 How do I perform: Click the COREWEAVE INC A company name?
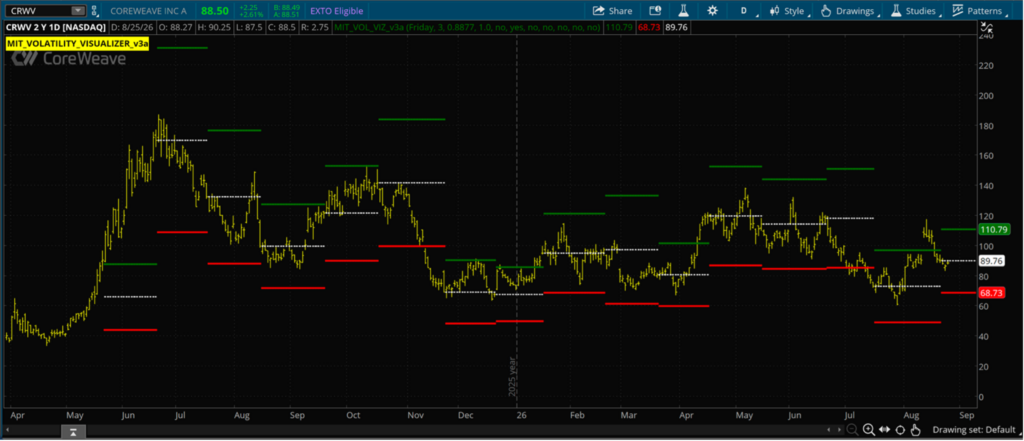pos(148,10)
